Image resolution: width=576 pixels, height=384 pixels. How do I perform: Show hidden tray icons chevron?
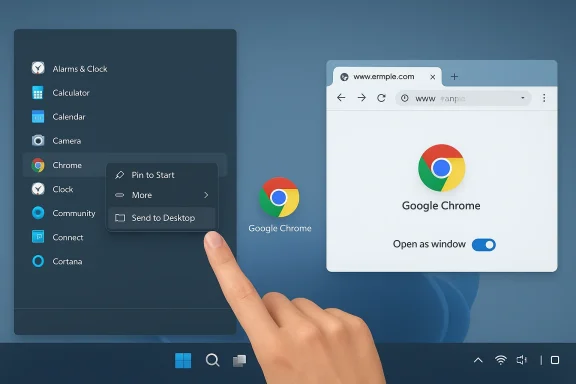[478, 360]
